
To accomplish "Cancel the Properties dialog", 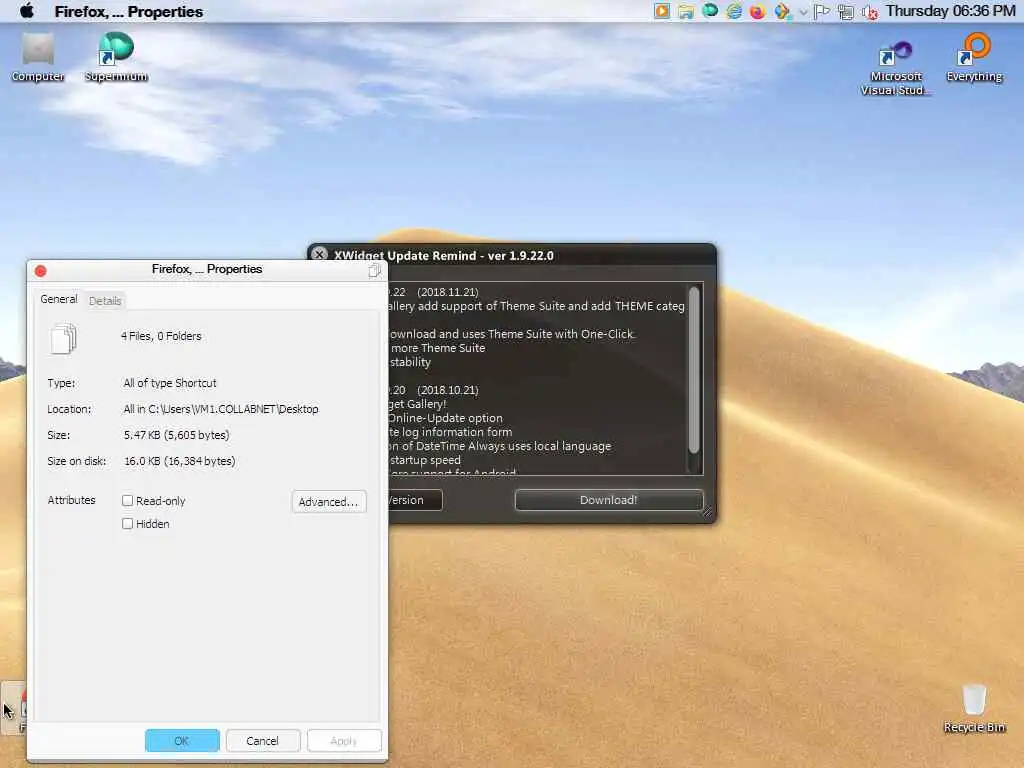I will click(263, 741).
